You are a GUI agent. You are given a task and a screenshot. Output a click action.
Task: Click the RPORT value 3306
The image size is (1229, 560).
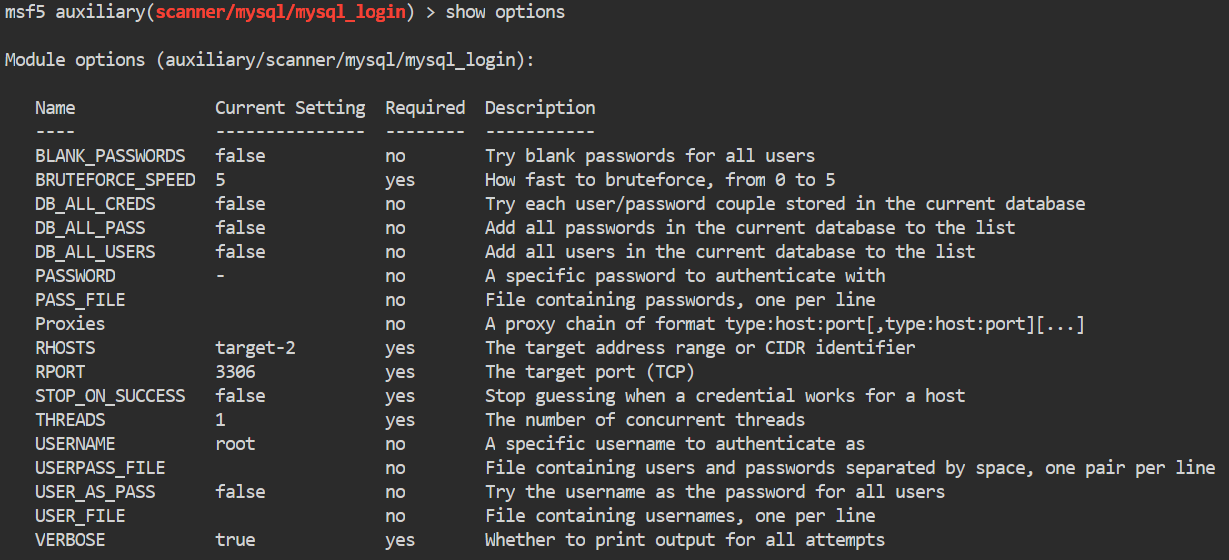(x=235, y=372)
